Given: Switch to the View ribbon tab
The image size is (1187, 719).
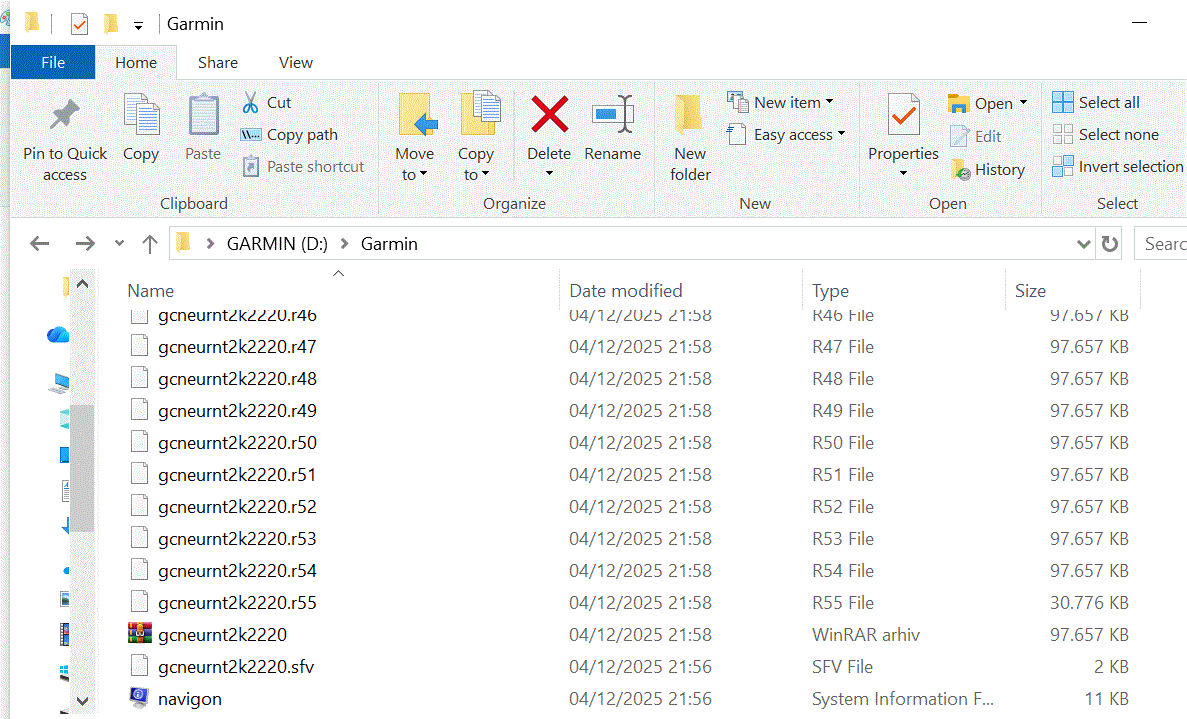Looking at the screenshot, I should click(x=295, y=62).
